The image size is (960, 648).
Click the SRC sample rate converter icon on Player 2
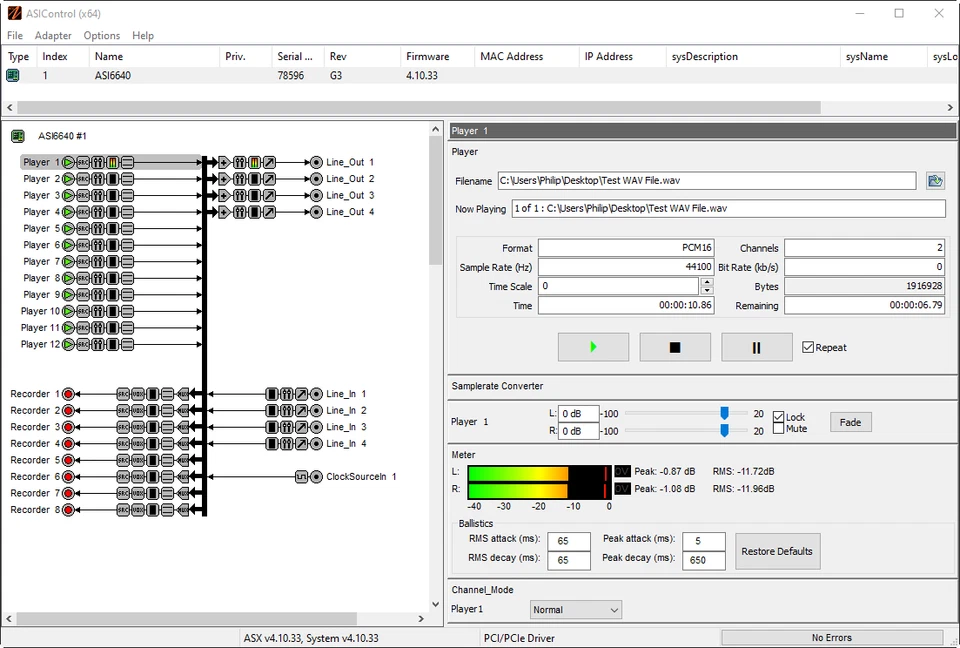click(x=83, y=178)
